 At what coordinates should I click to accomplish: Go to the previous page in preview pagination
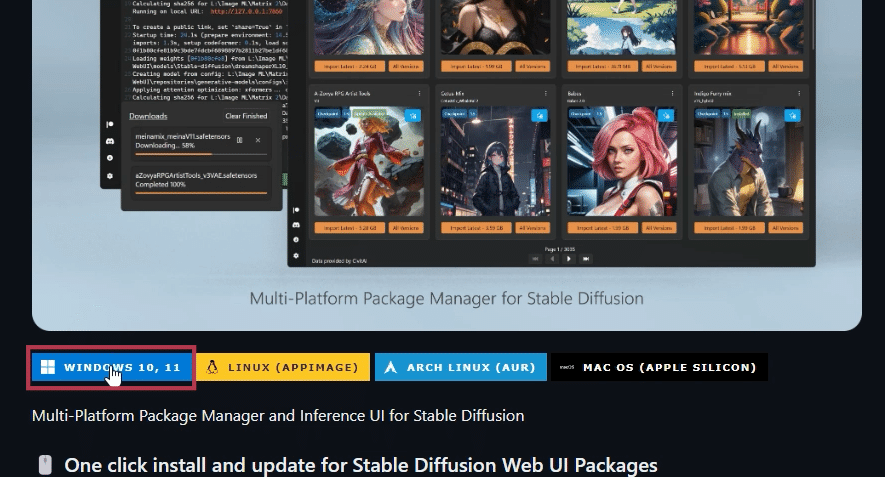click(552, 259)
